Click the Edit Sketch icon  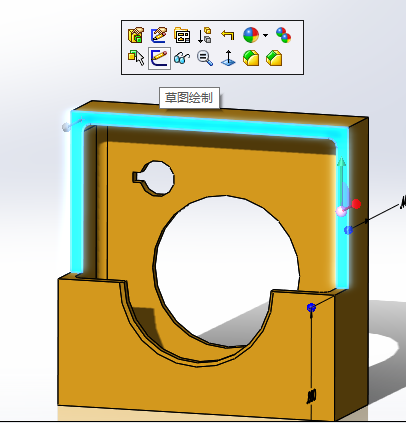click(x=159, y=35)
